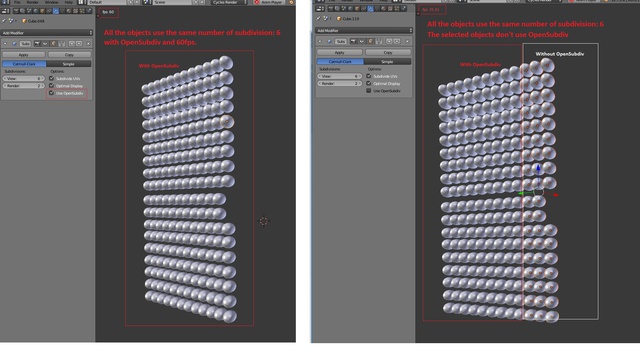This screenshot has width=640, height=360.
Task: Click the Anim Player button icon in the top bar
Action: click(257, 2)
